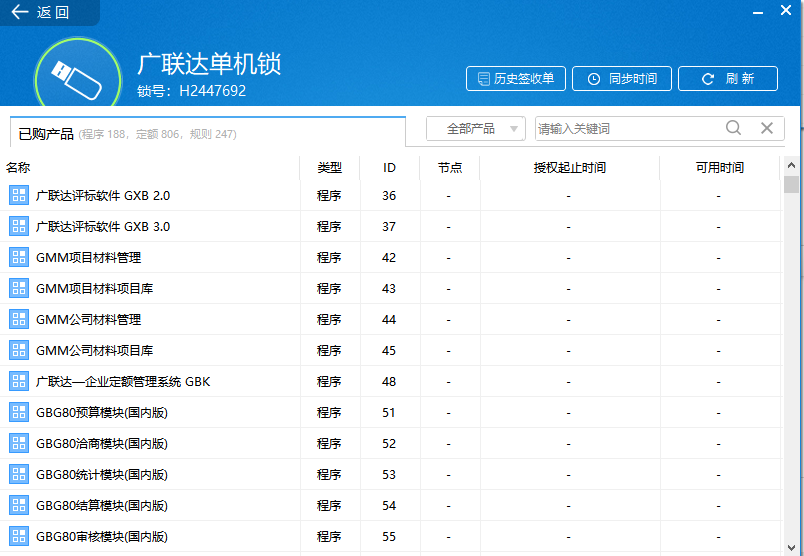
Task: Select row 广联达评标软件 GXB 2.0
Action: 391,195
